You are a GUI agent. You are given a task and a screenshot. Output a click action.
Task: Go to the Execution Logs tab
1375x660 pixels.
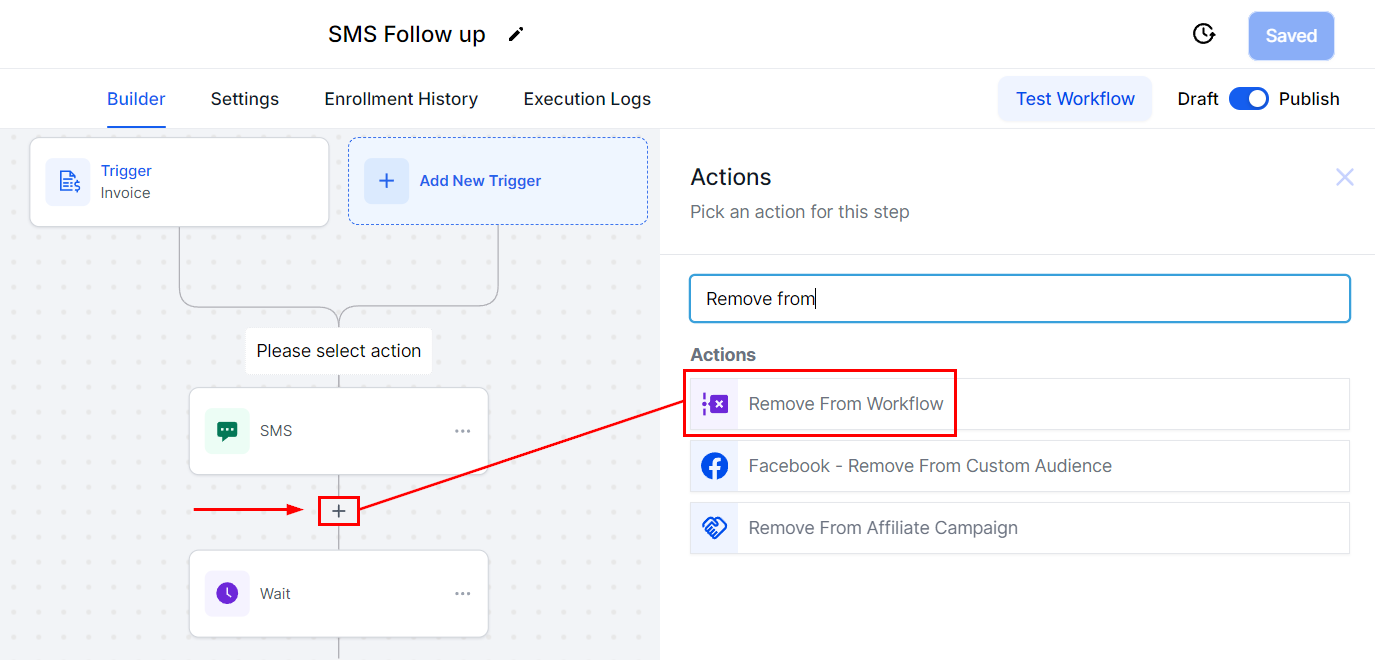coord(587,99)
